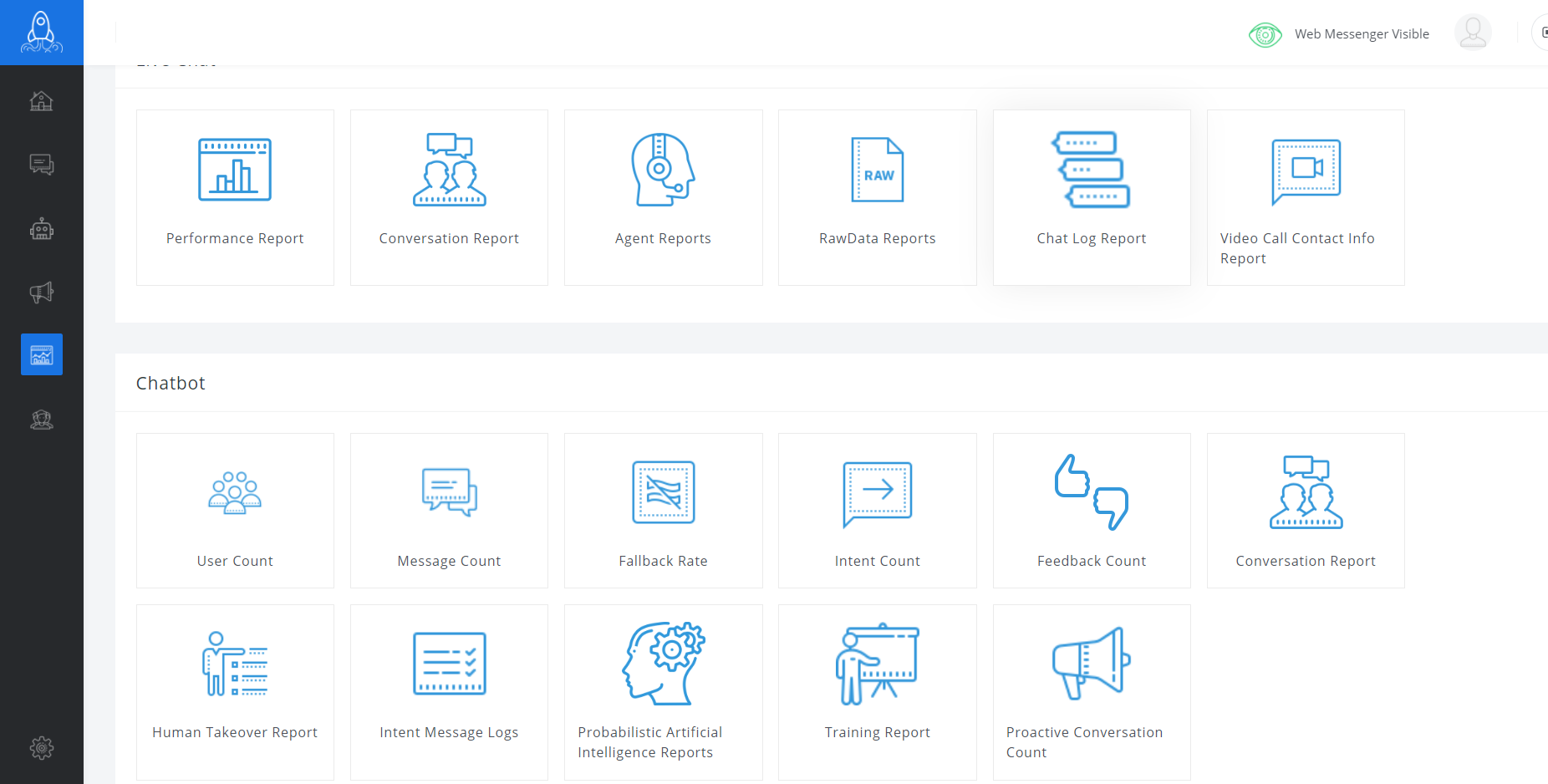Click the Performance Report bar chart icon

[235, 170]
